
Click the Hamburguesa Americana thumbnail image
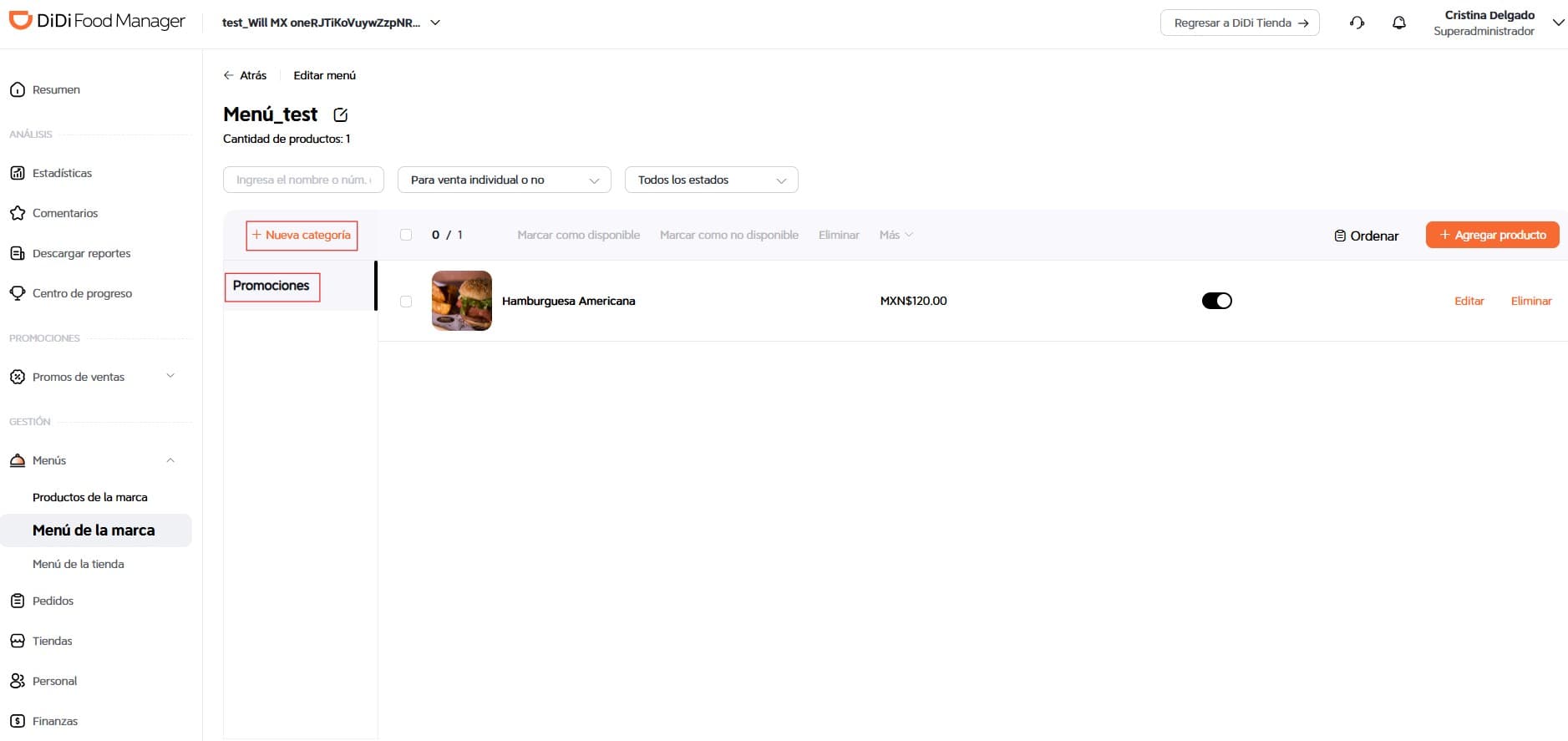click(462, 301)
